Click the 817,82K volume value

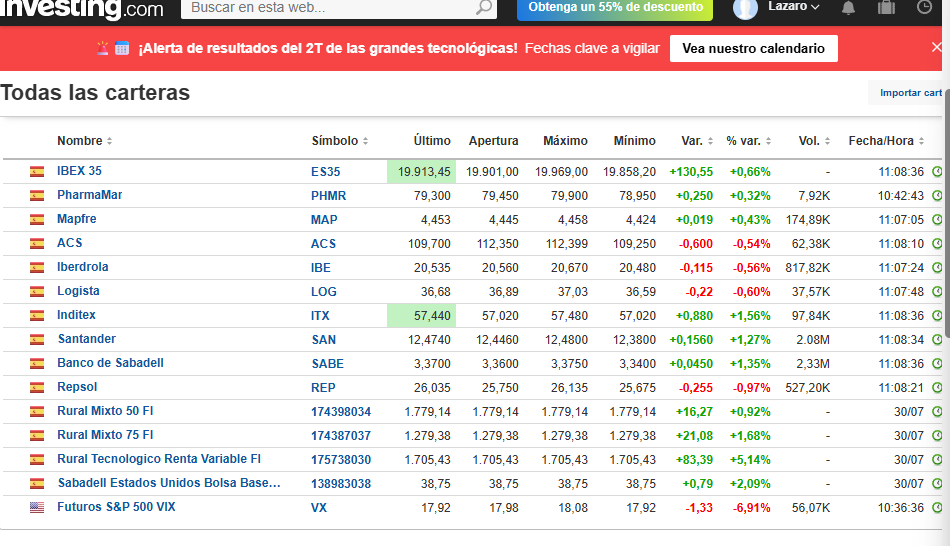pyautogui.click(x=808, y=267)
